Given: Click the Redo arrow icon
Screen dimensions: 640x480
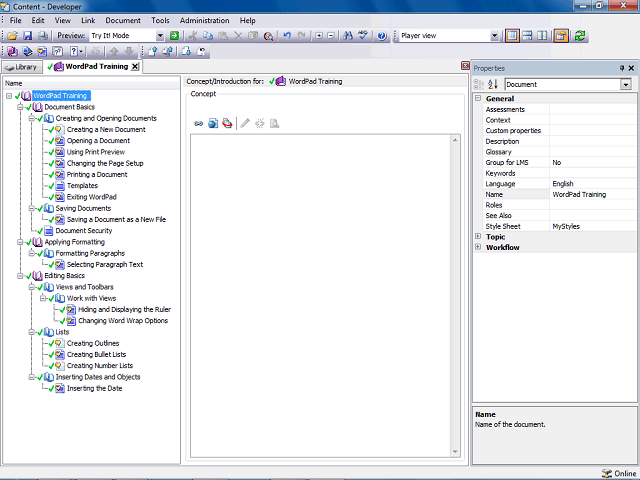Looking at the screenshot, I should (x=302, y=36).
